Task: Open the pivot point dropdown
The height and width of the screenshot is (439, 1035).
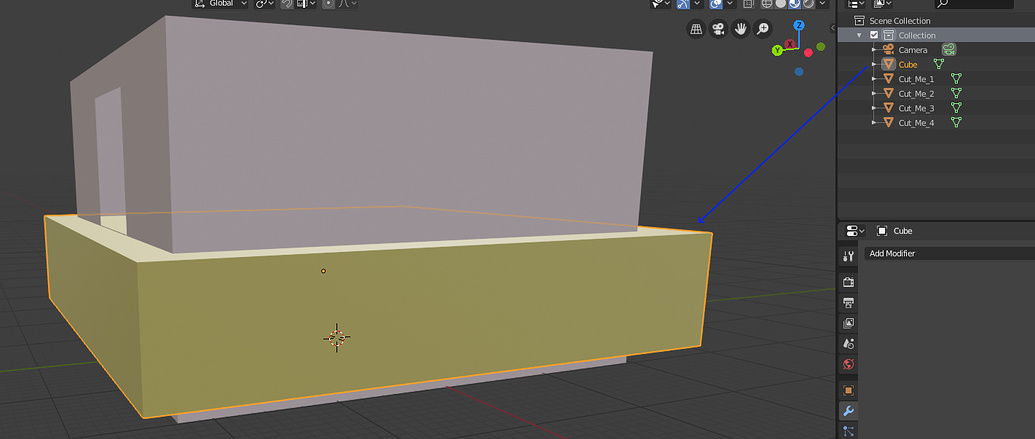Action: [x=264, y=3]
